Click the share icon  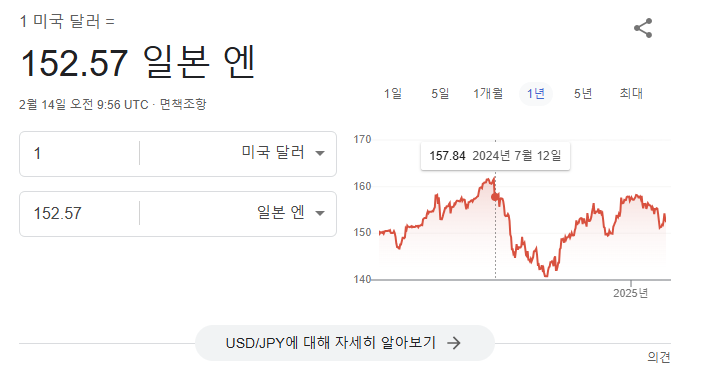(x=643, y=28)
